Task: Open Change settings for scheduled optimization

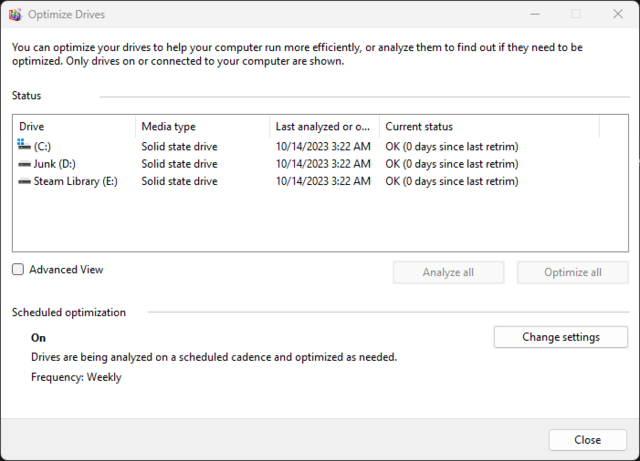Action: coord(560,337)
